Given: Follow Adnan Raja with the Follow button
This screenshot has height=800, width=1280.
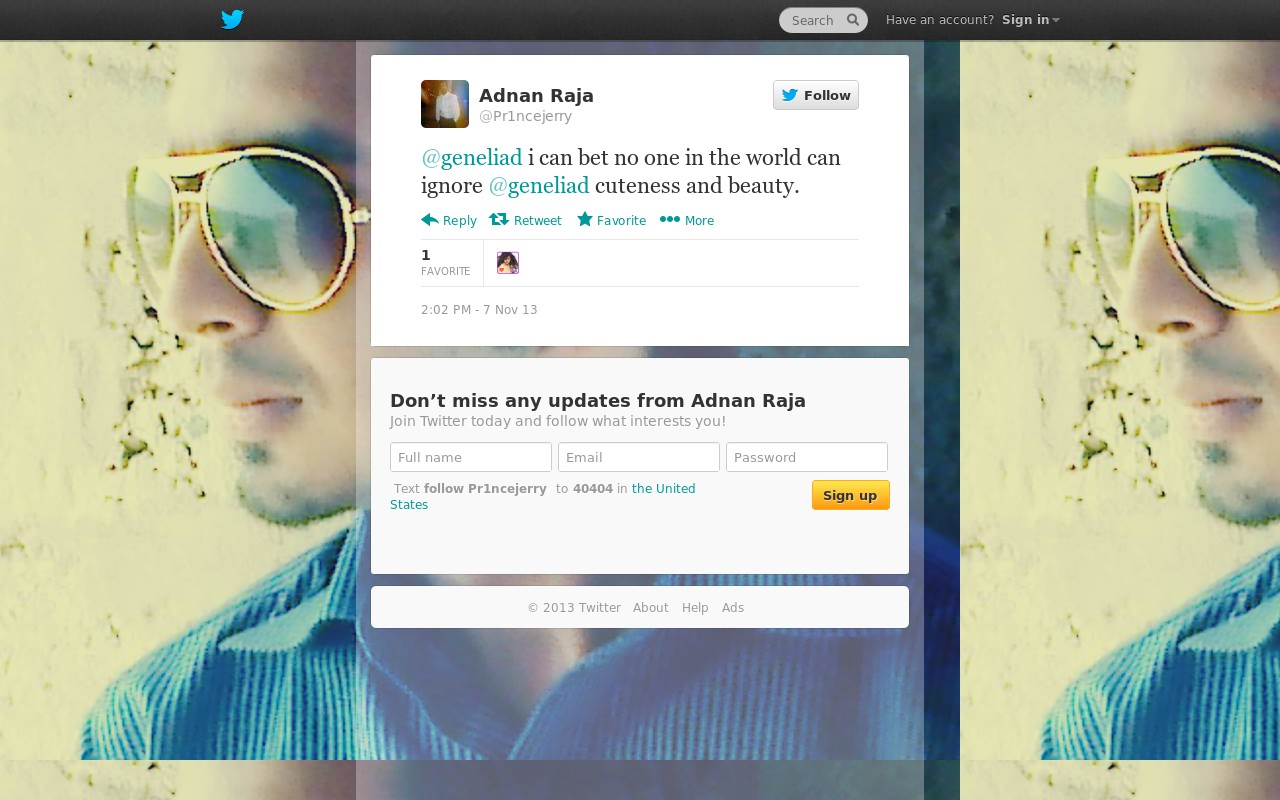Looking at the screenshot, I should (x=816, y=95).
